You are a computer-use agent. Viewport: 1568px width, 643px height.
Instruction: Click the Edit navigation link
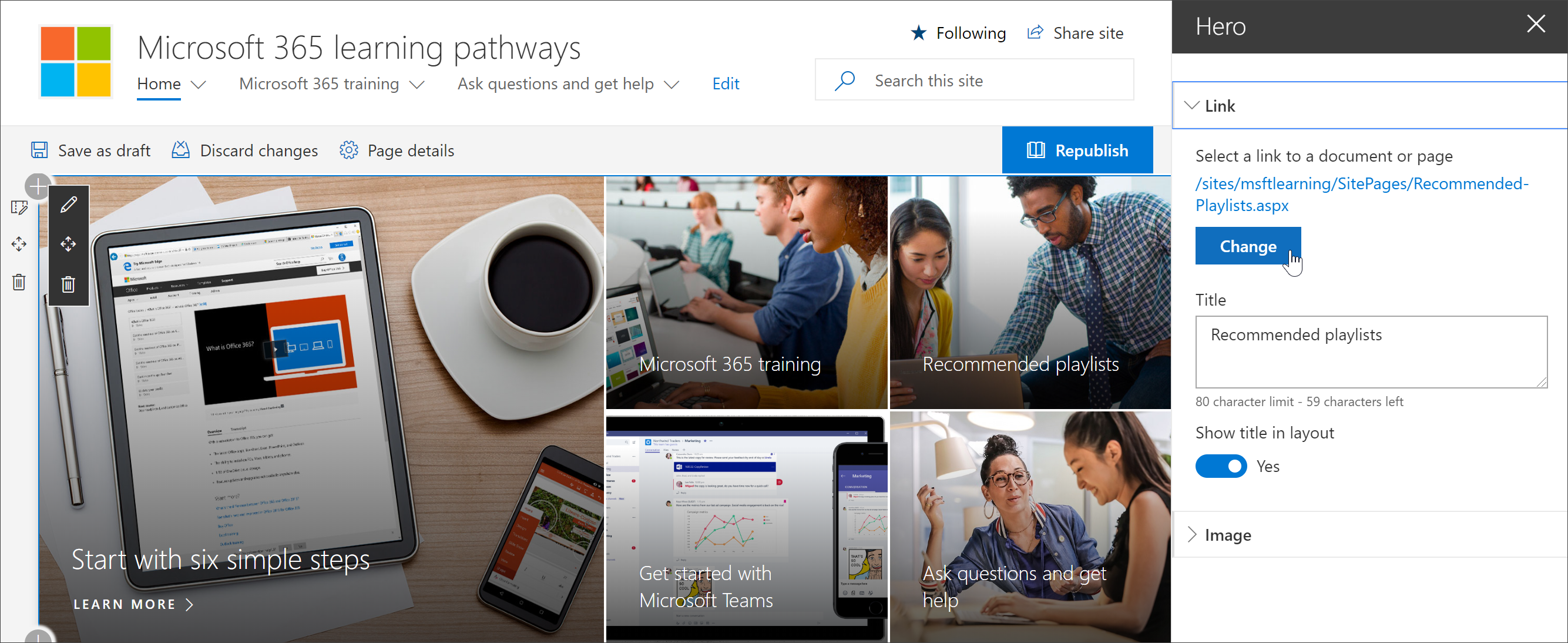click(x=726, y=84)
